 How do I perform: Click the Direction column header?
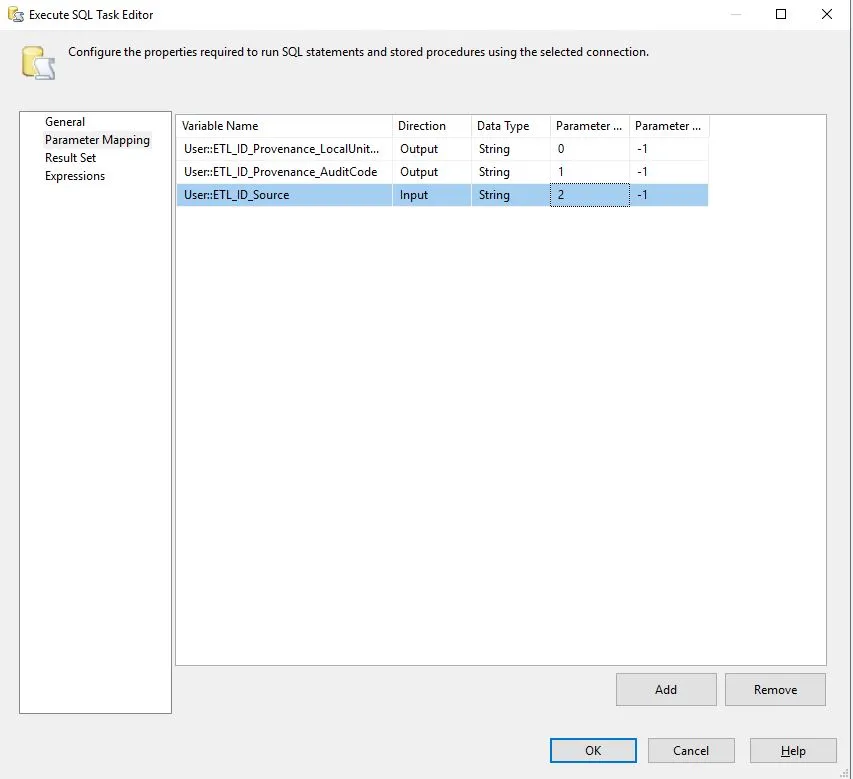(x=431, y=126)
